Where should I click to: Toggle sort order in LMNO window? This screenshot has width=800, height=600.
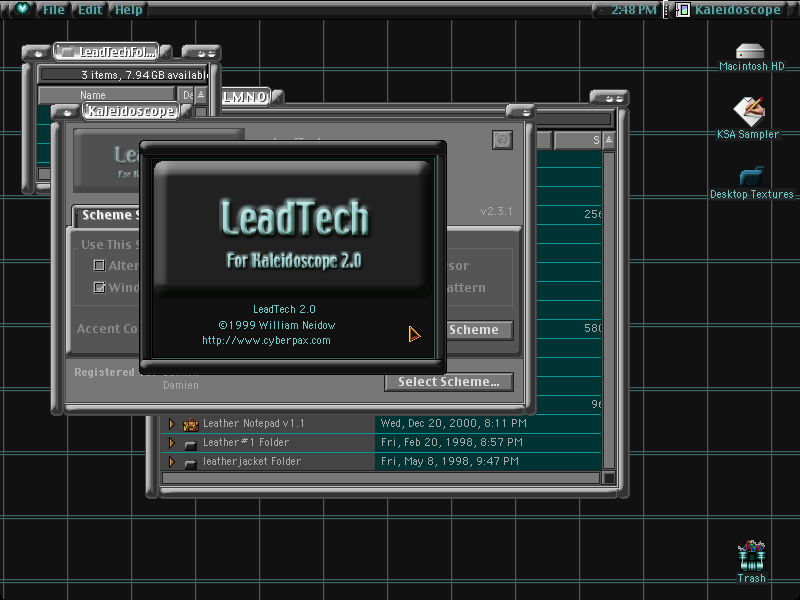[608, 140]
